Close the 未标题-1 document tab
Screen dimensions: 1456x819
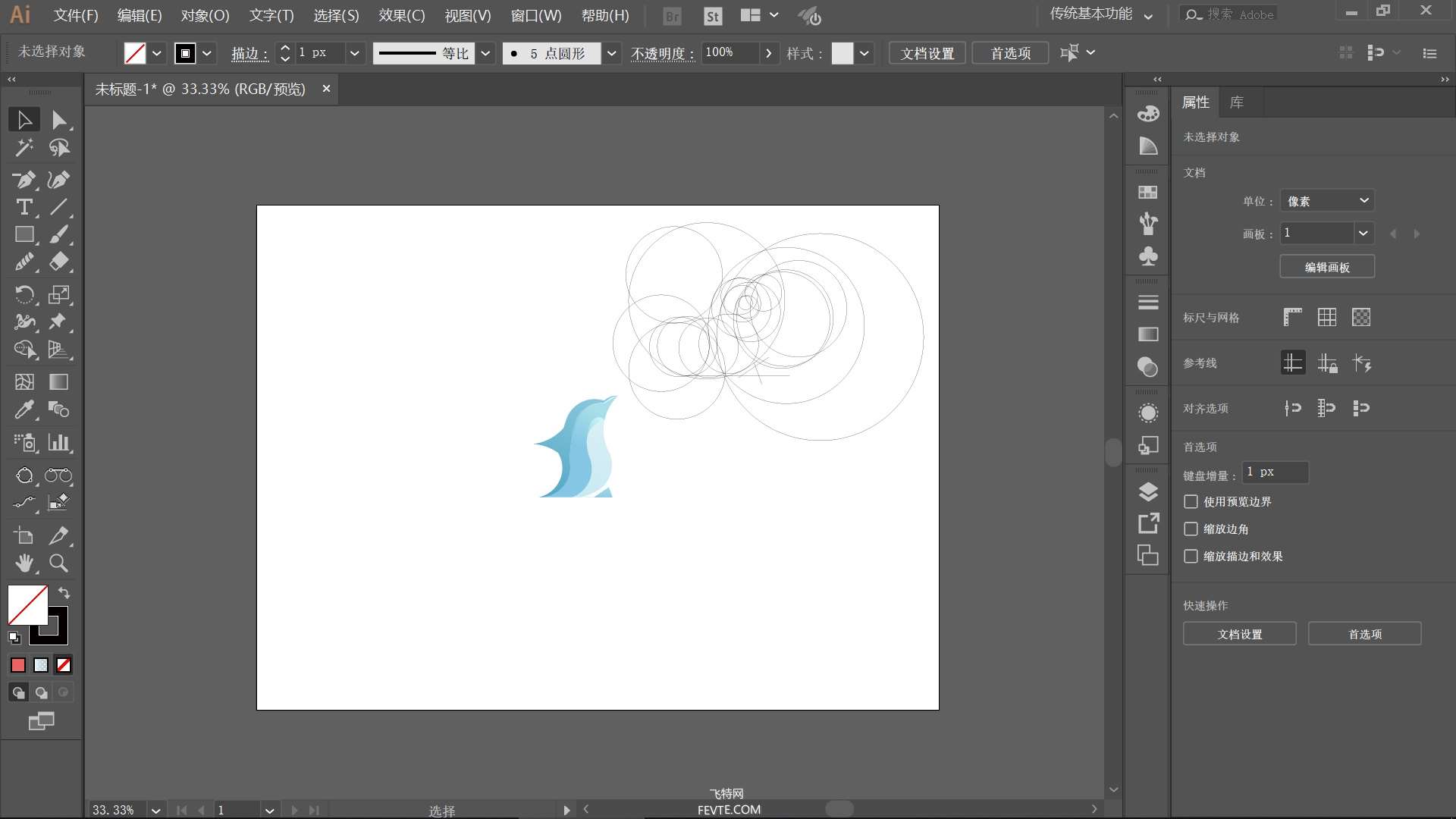tap(326, 89)
